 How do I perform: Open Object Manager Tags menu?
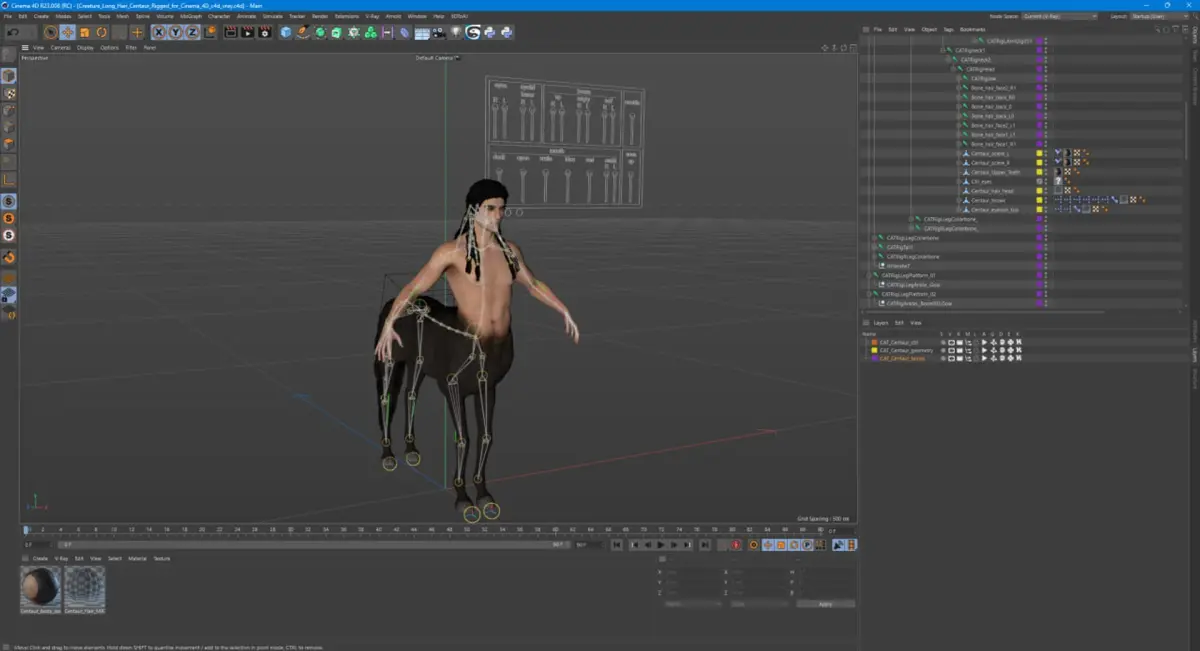(x=948, y=29)
